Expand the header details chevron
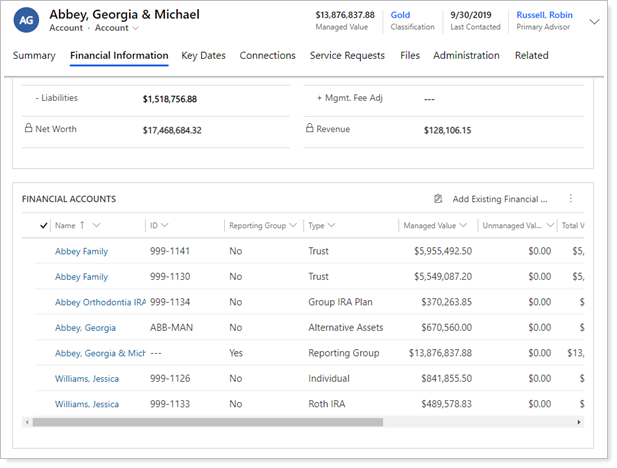Image resolution: width=617 pixels, height=468 pixels. (x=595, y=21)
